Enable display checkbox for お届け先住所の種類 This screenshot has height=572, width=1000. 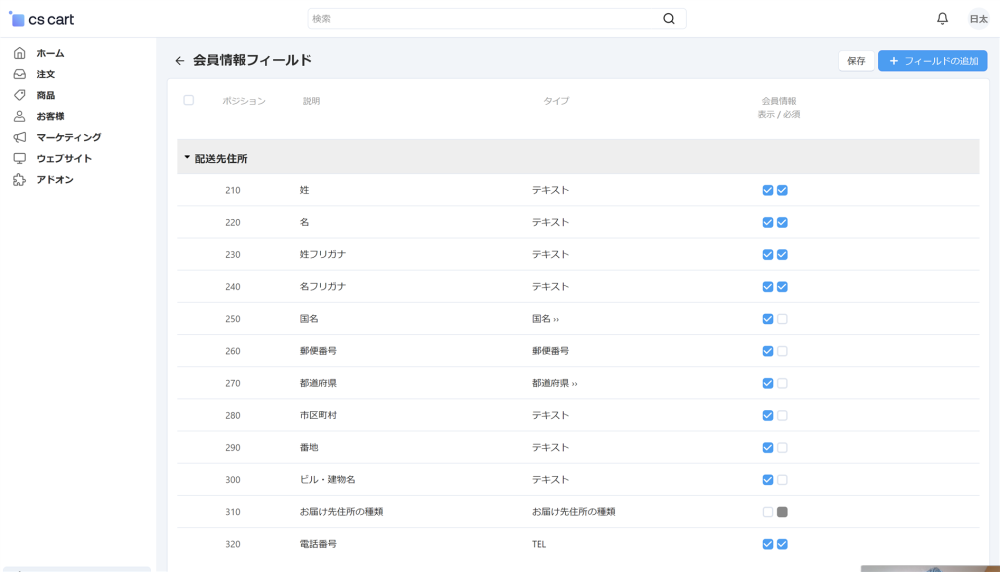pyautogui.click(x=767, y=512)
